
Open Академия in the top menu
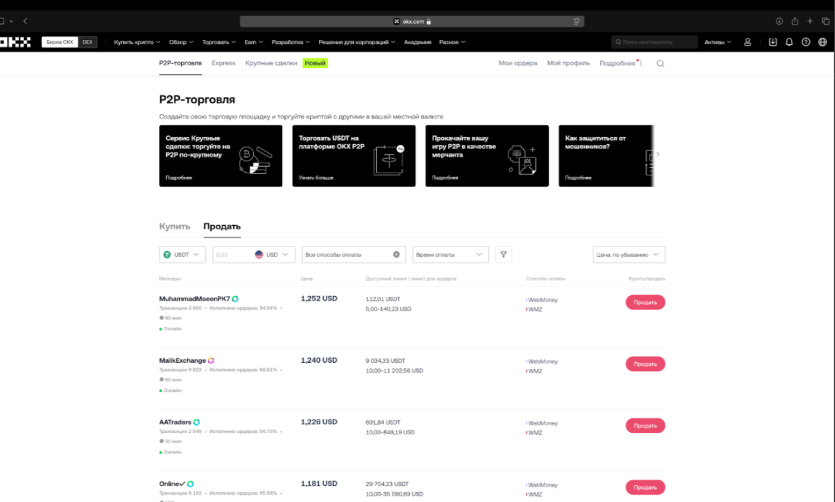(418, 42)
